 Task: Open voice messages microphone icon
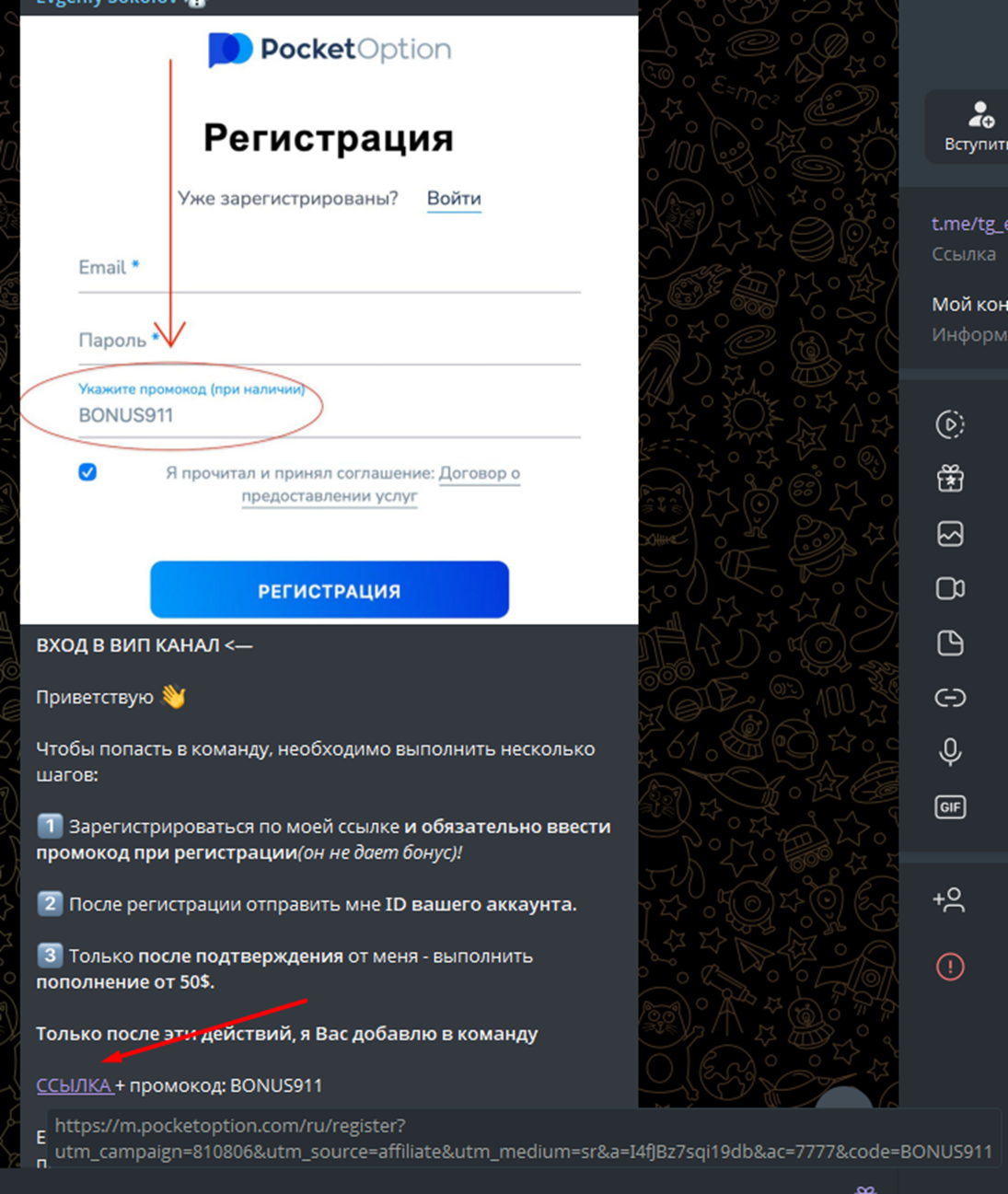tap(950, 752)
